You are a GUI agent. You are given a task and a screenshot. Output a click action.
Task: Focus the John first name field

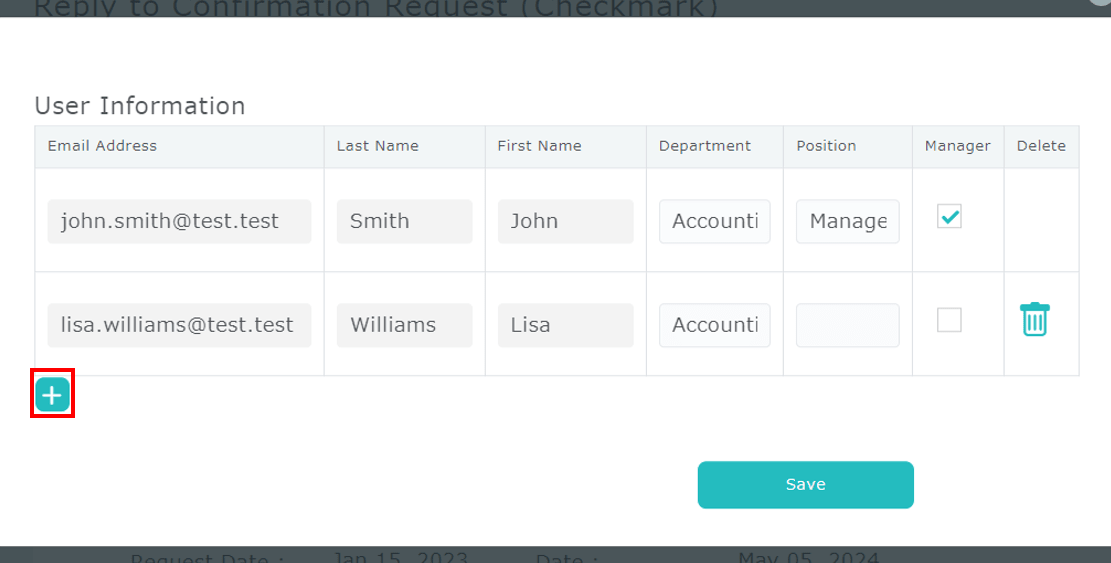point(565,222)
